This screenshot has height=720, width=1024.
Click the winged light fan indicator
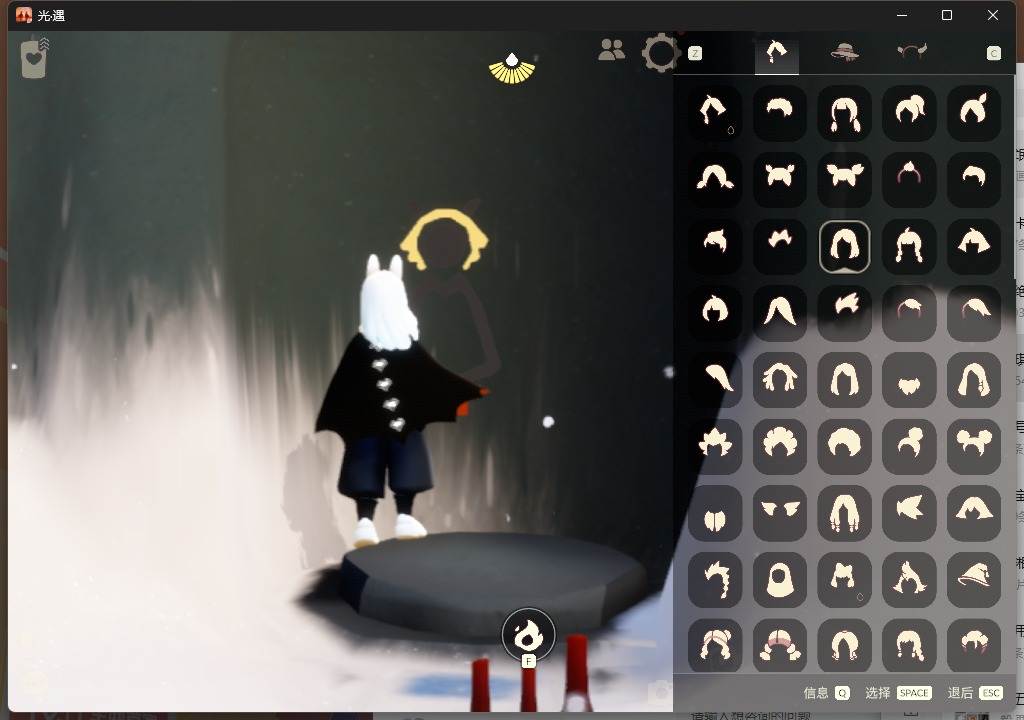pyautogui.click(x=512, y=69)
